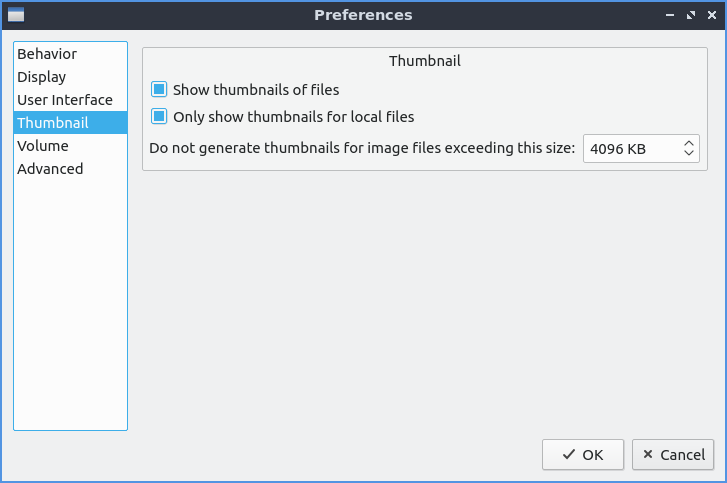Decrease thumbnail size limit with down arrow
Image resolution: width=727 pixels, height=483 pixels.
(x=689, y=154)
